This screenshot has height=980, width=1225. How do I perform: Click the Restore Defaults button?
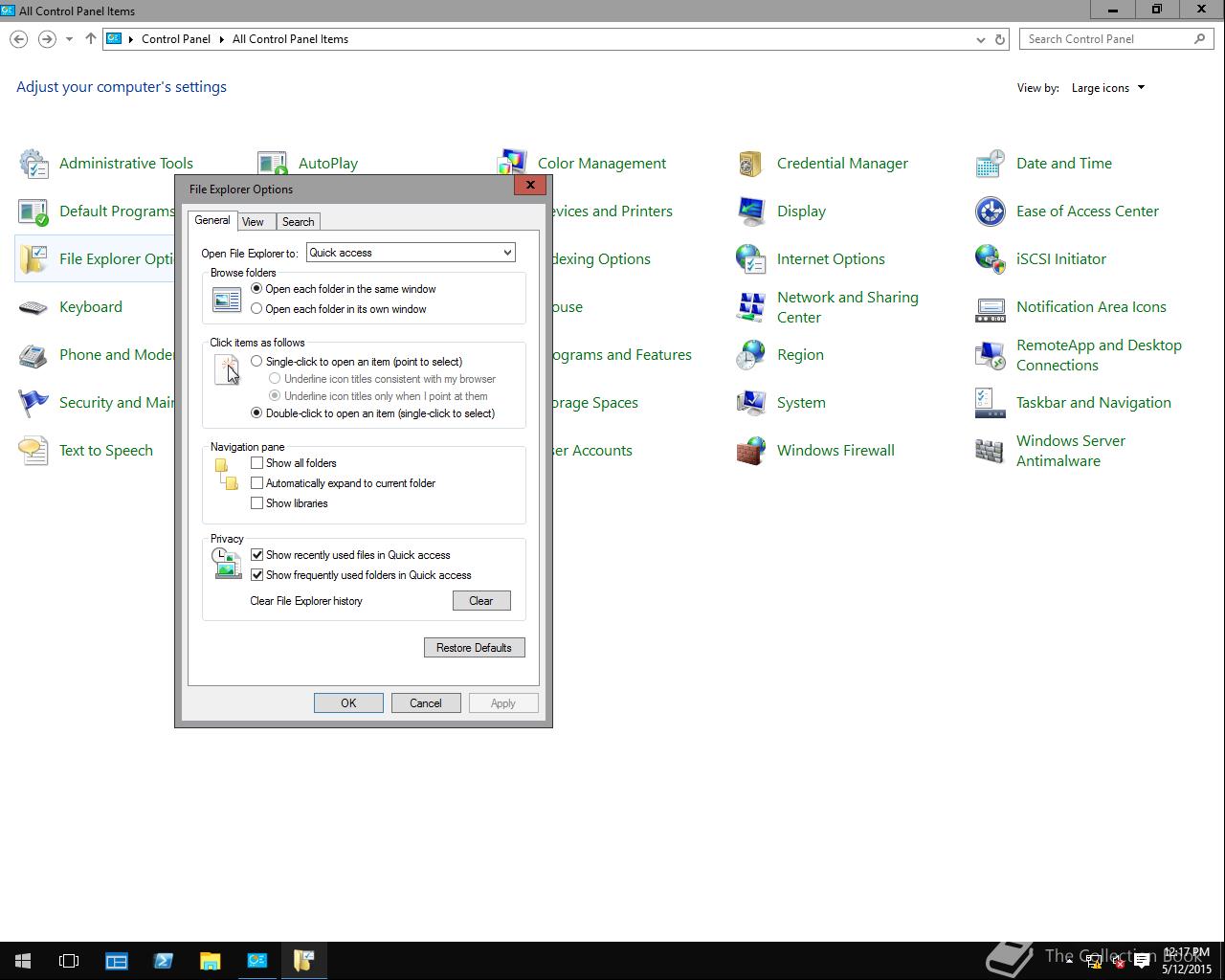[475, 648]
